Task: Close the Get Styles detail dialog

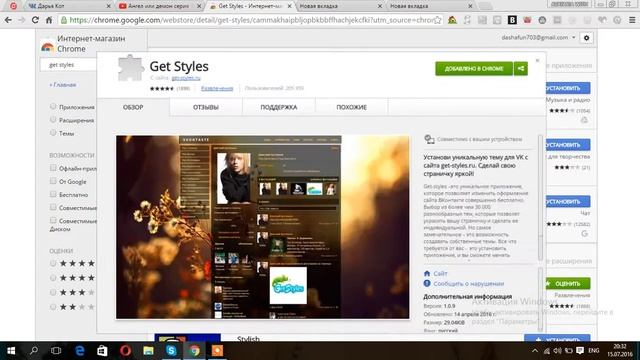Action: point(537,60)
